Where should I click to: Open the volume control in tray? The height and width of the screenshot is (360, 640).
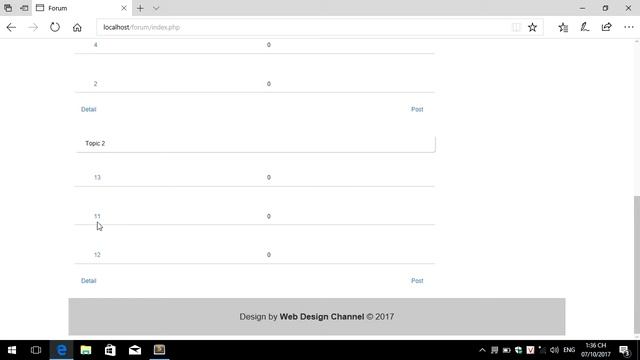(554, 350)
